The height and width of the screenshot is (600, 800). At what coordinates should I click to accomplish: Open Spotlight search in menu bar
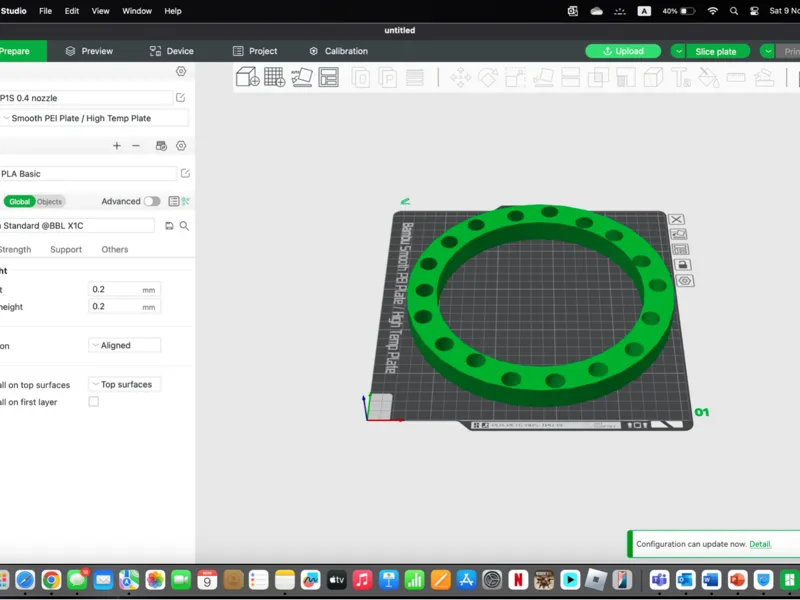pyautogui.click(x=734, y=11)
